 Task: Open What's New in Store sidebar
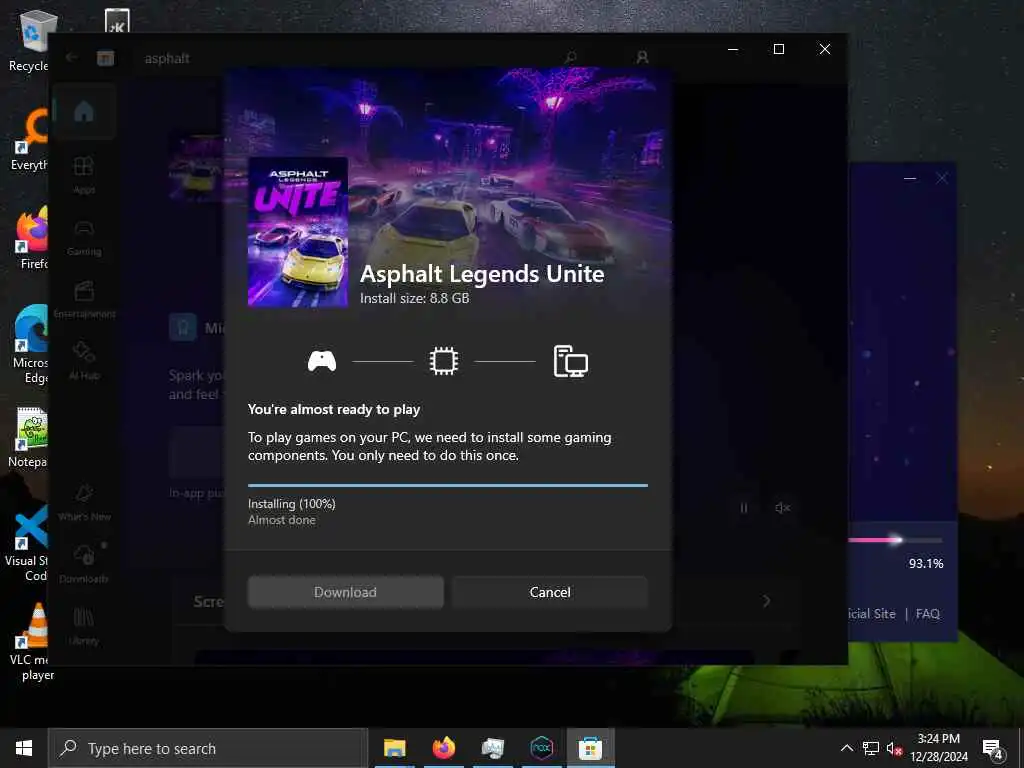click(84, 502)
